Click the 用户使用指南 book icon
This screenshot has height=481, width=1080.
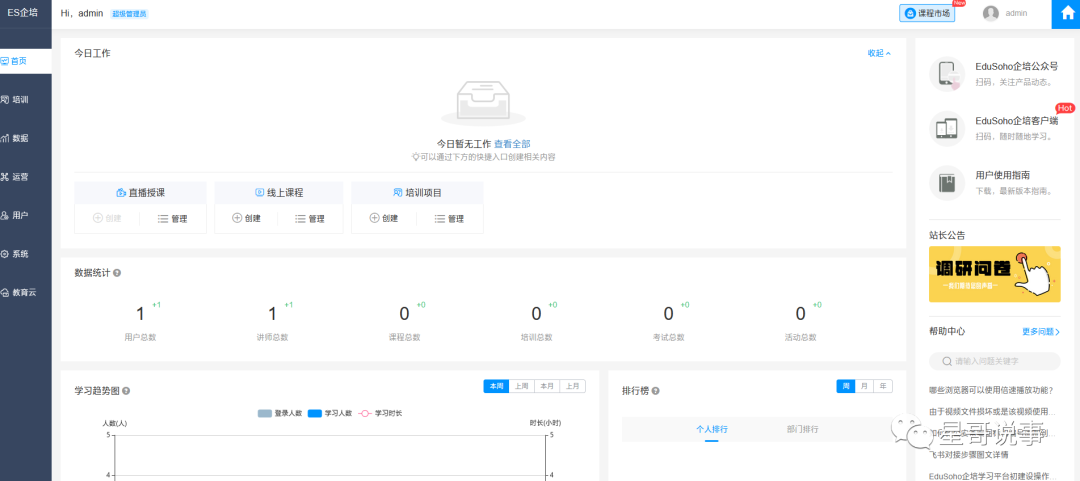(947, 183)
